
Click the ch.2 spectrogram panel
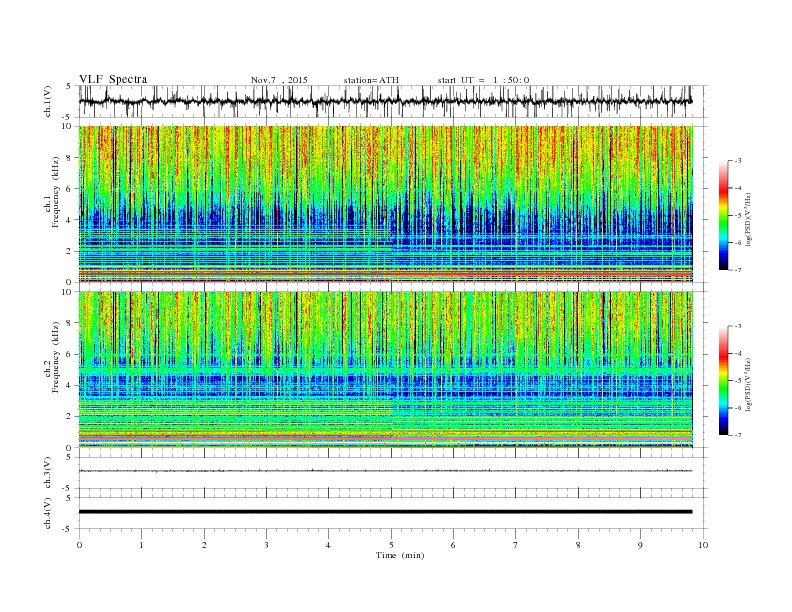coord(386,370)
